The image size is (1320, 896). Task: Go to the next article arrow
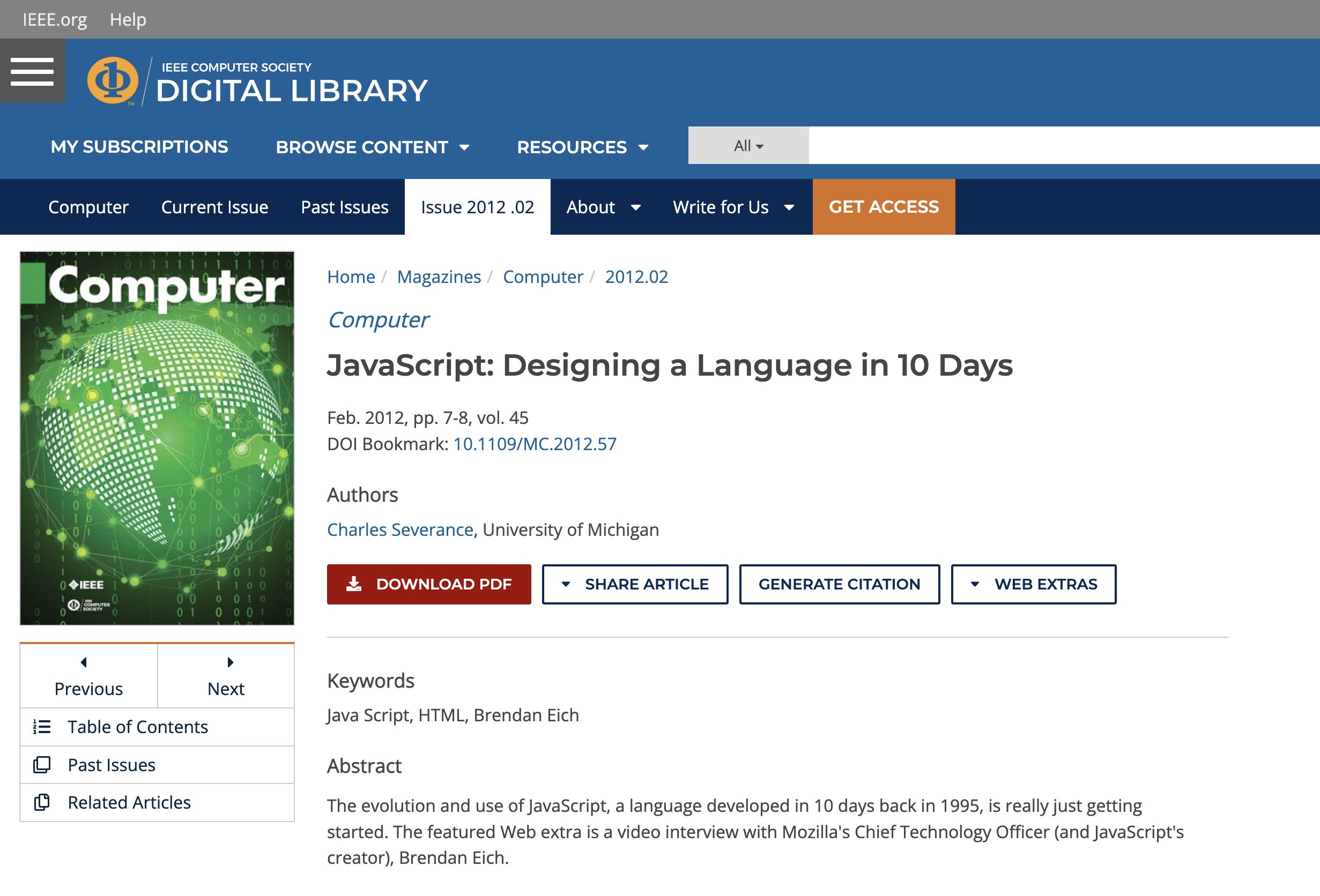pos(230,662)
